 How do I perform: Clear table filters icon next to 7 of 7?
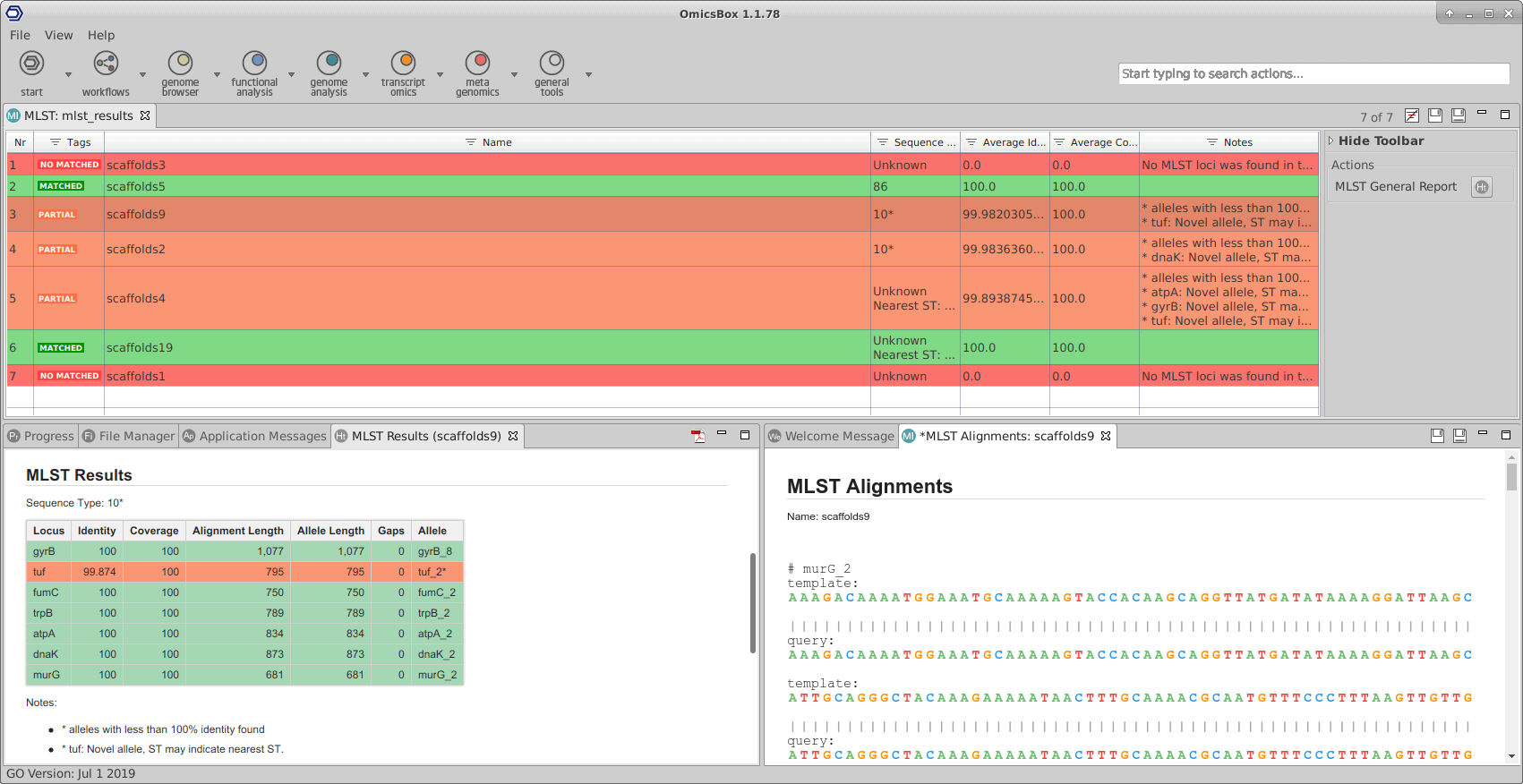(x=1412, y=115)
